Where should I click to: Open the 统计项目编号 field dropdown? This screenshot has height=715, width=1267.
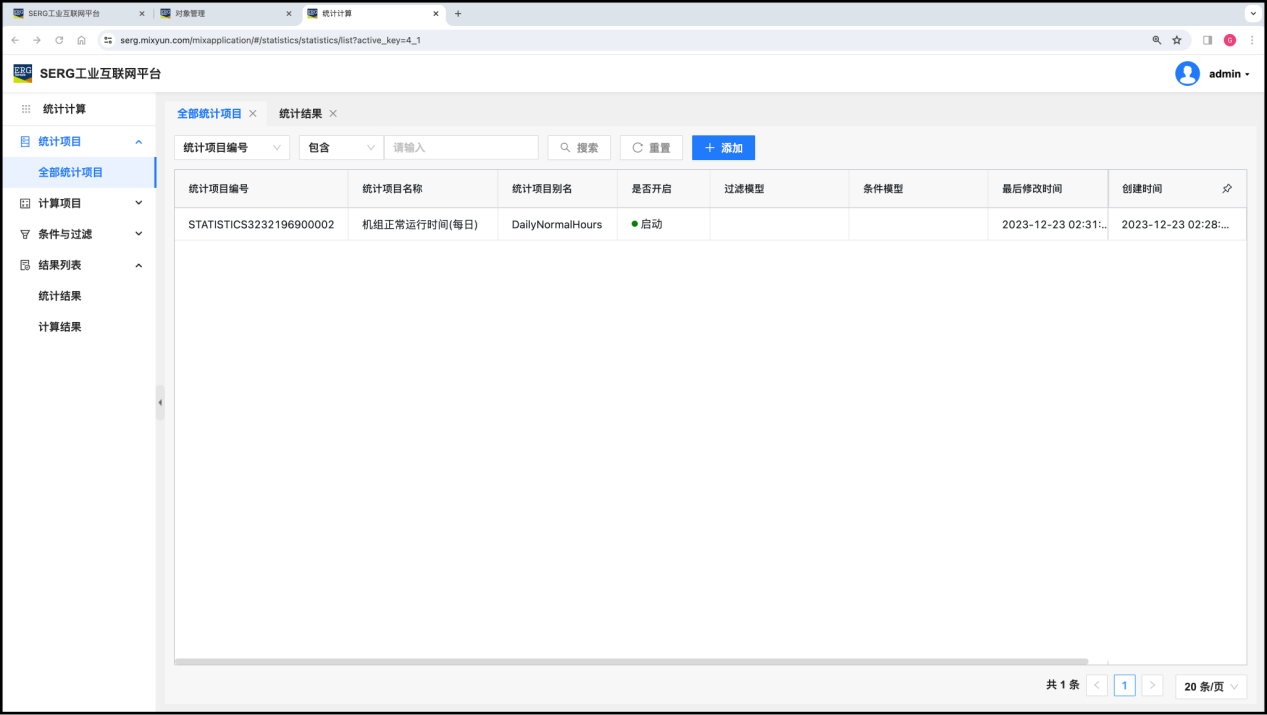pyautogui.click(x=232, y=148)
